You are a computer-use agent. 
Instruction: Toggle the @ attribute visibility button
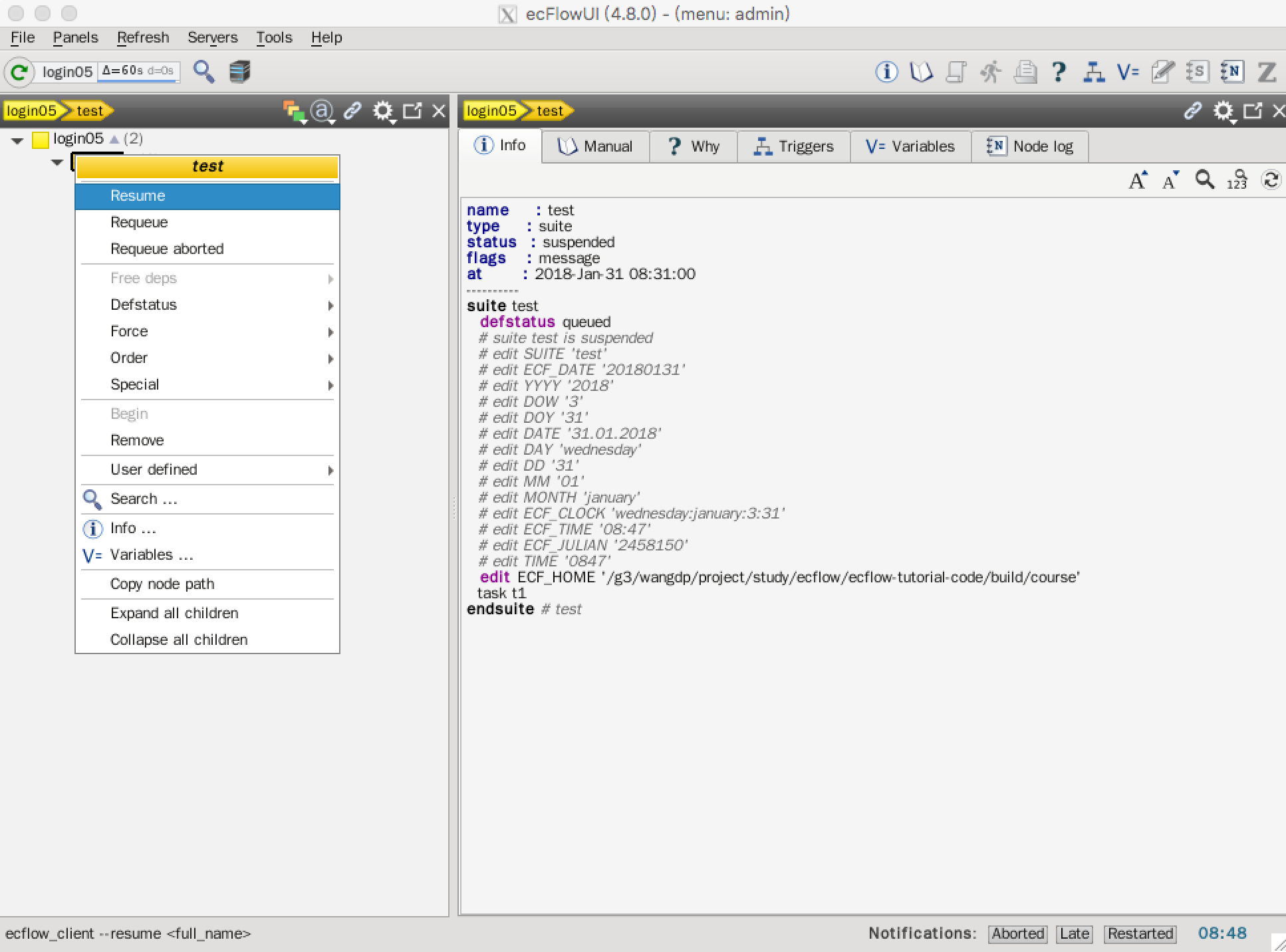pyautogui.click(x=322, y=110)
